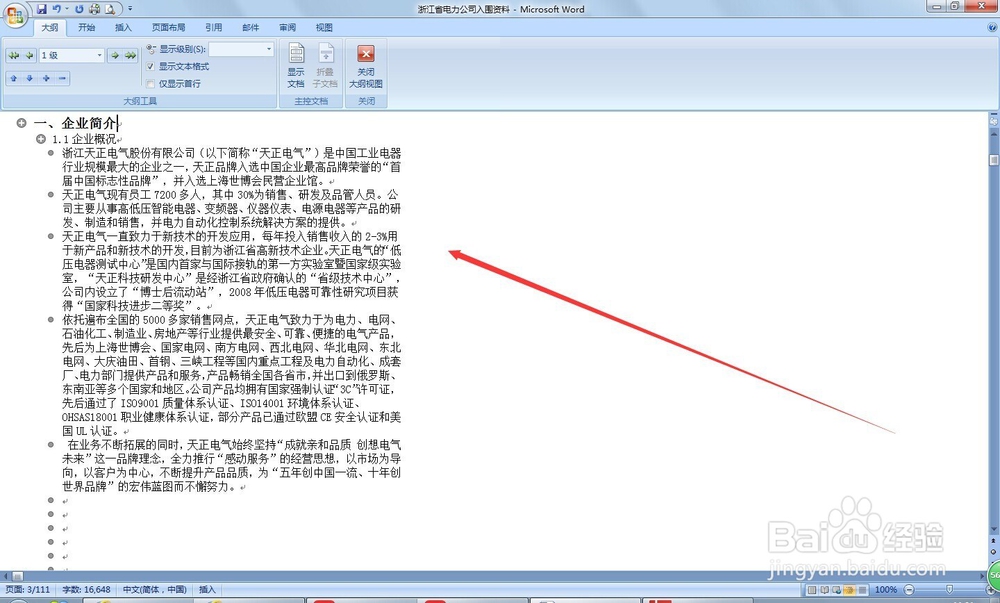Click the subheading text 1.1 企业概况
This screenshot has height=603, width=1000.
pos(84,139)
